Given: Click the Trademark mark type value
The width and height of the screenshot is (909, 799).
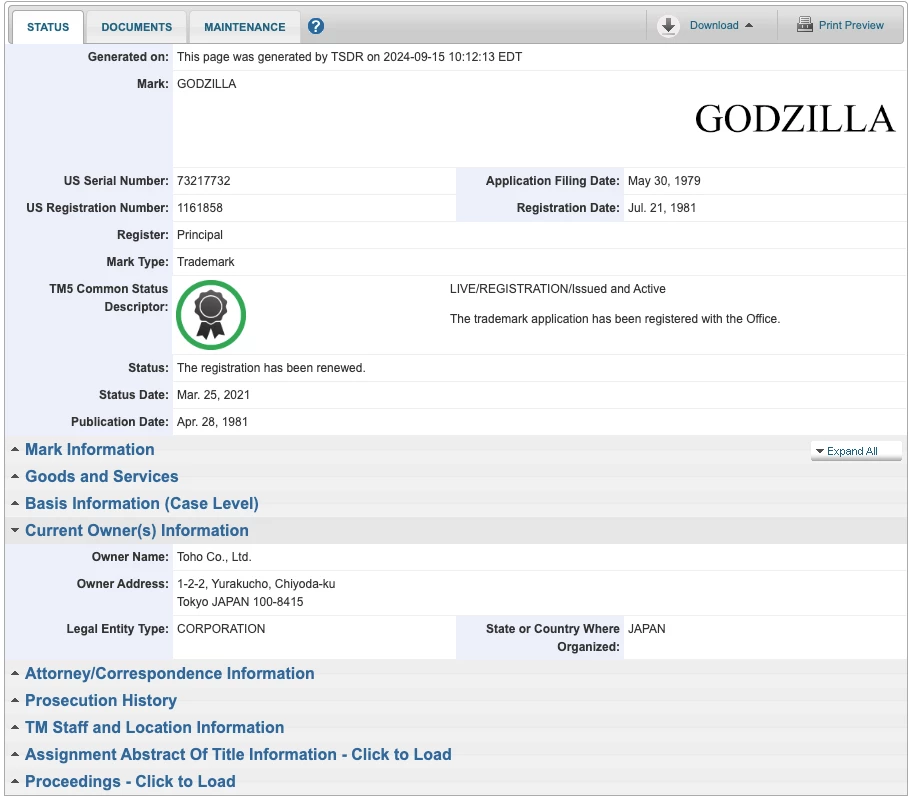Looking at the screenshot, I should [x=205, y=262].
